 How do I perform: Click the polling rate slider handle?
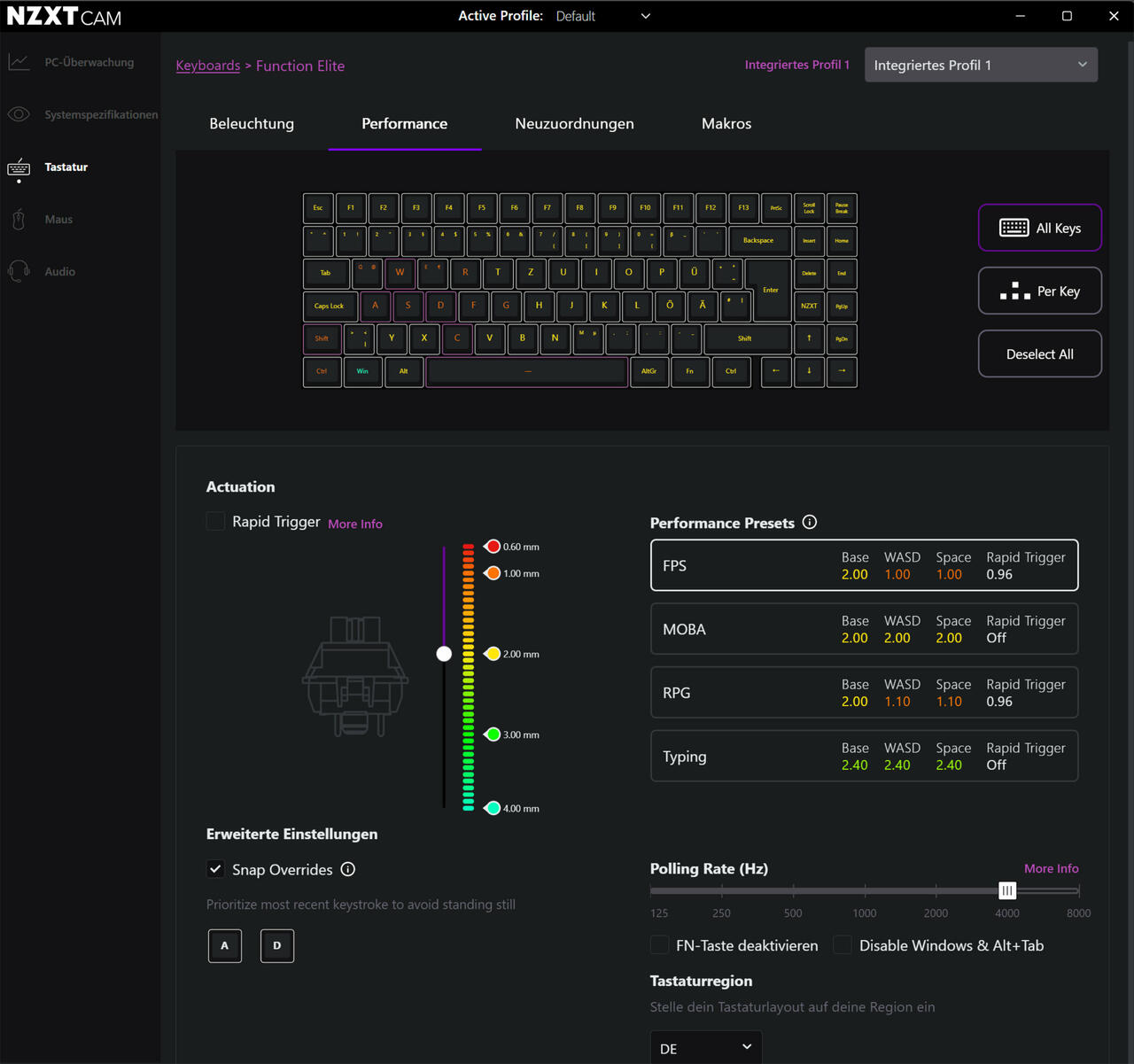tap(1007, 891)
